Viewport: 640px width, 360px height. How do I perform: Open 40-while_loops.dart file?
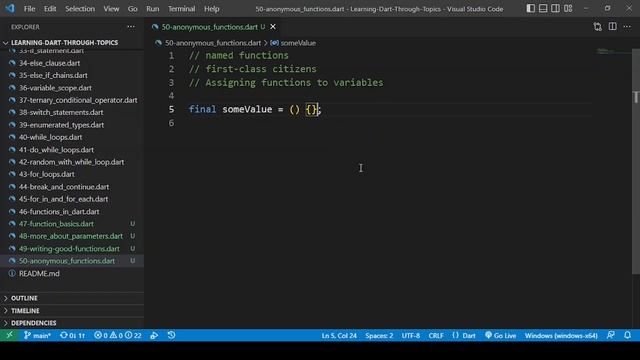pos(72,137)
